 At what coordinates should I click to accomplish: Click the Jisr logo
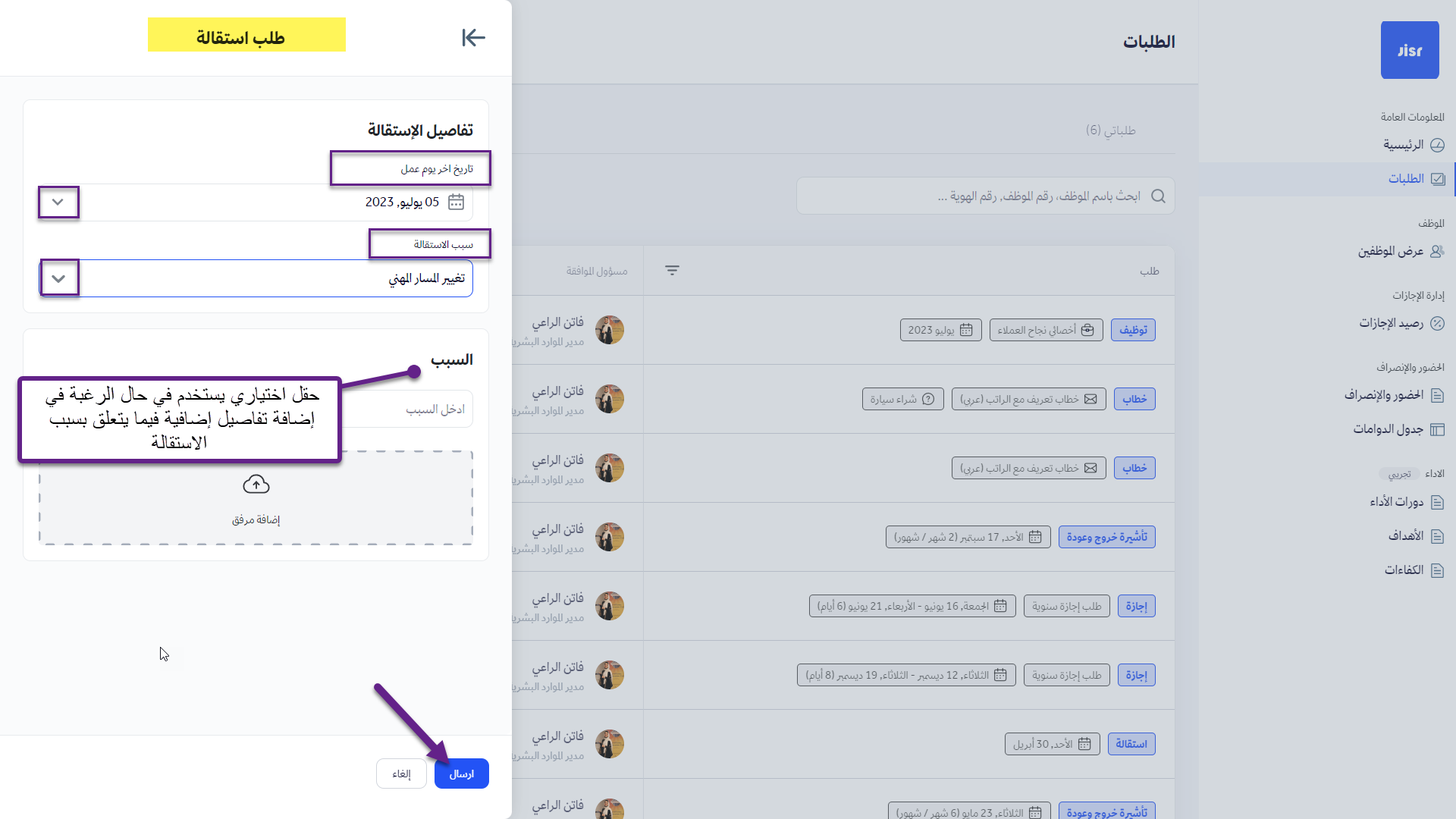point(1409,50)
